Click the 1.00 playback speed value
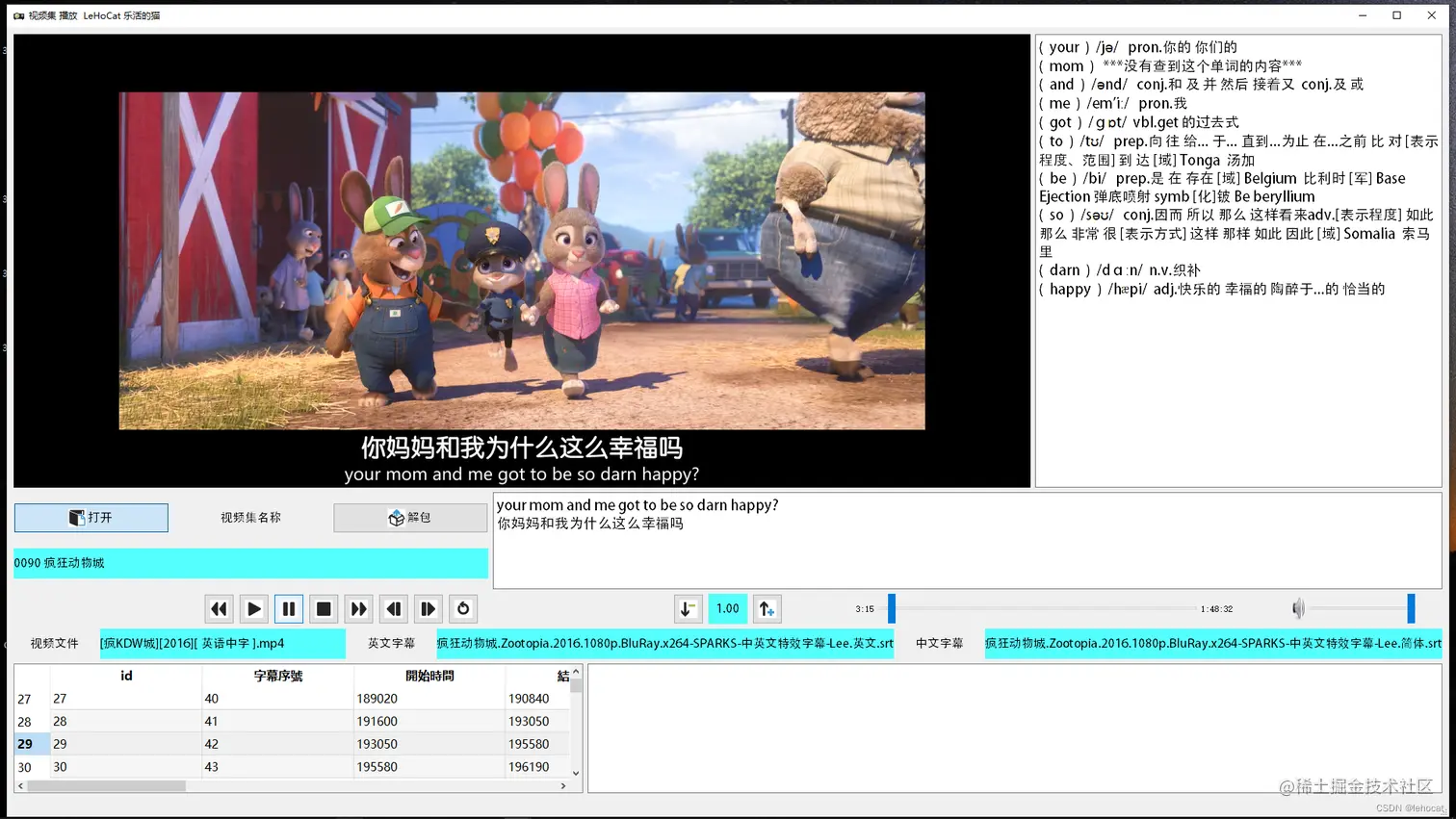 pyautogui.click(x=728, y=608)
